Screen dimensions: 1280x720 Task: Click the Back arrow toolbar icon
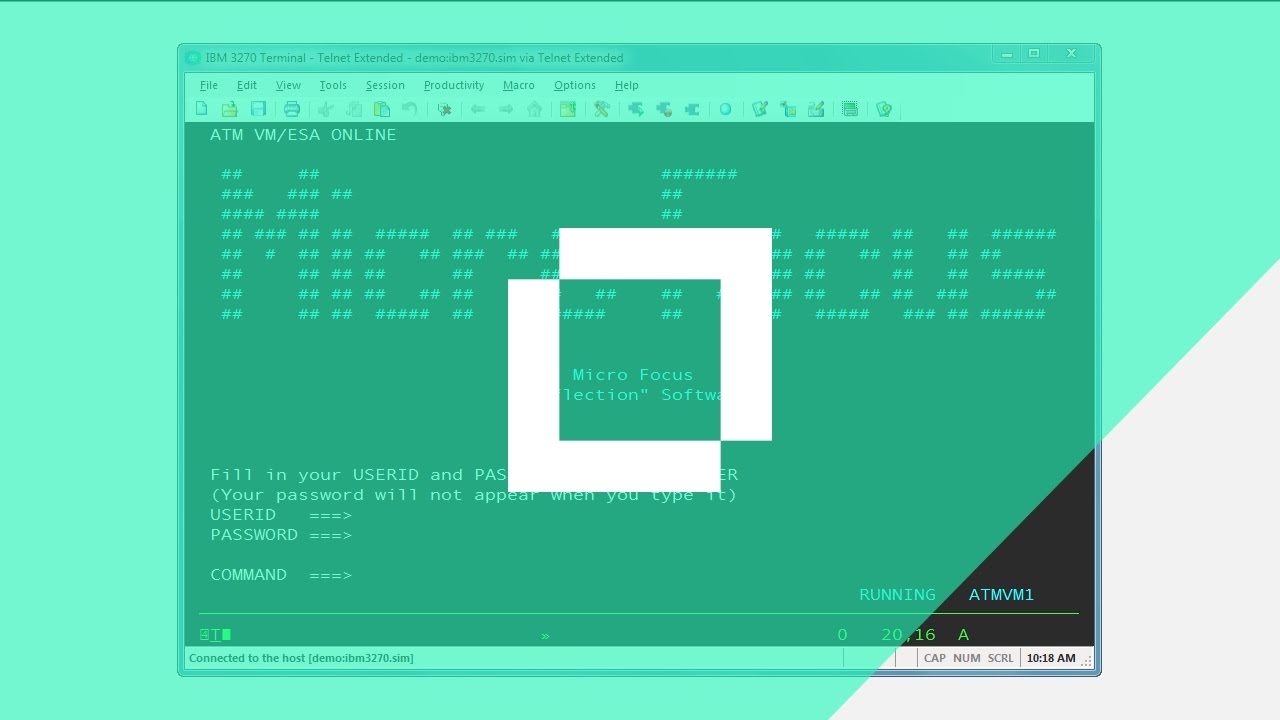(x=478, y=109)
